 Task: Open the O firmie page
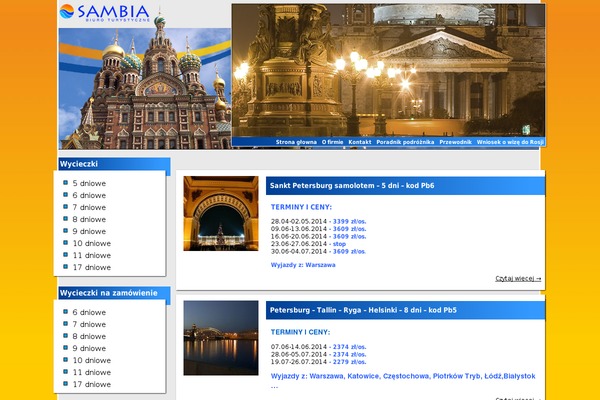332,142
